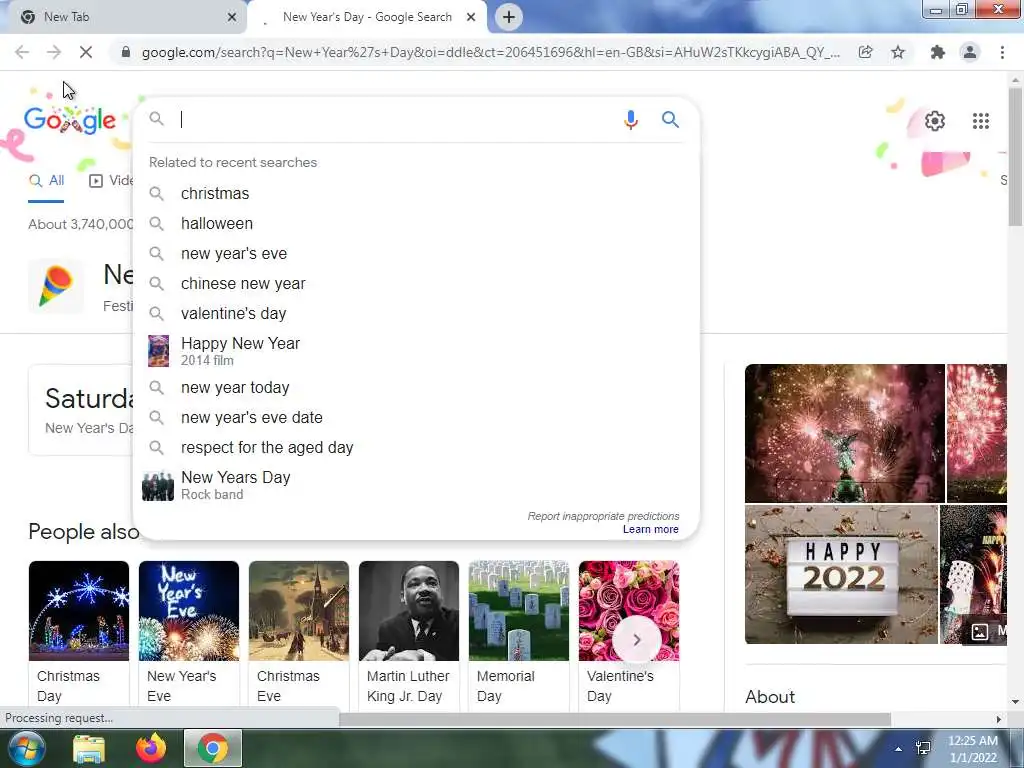Close the New Tab tab
Image resolution: width=1024 pixels, height=768 pixels.
click(x=232, y=17)
